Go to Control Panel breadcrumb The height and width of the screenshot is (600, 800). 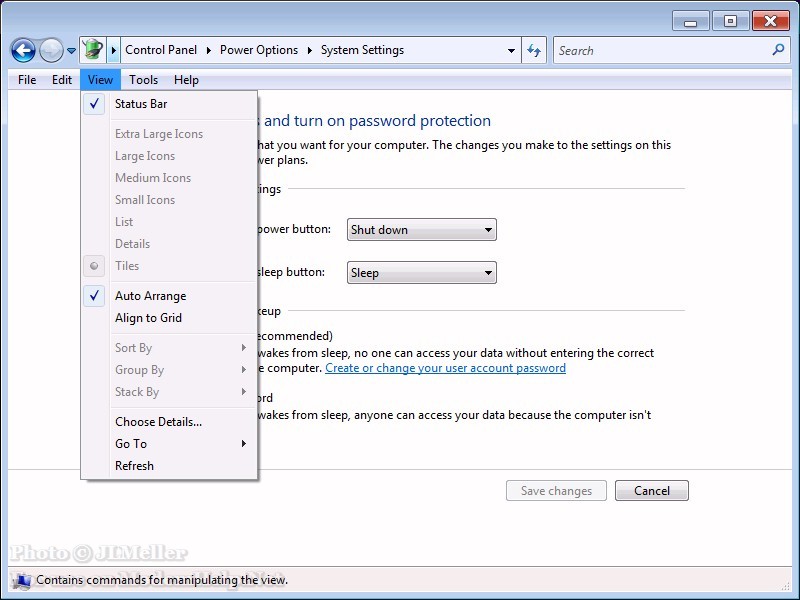(x=161, y=50)
